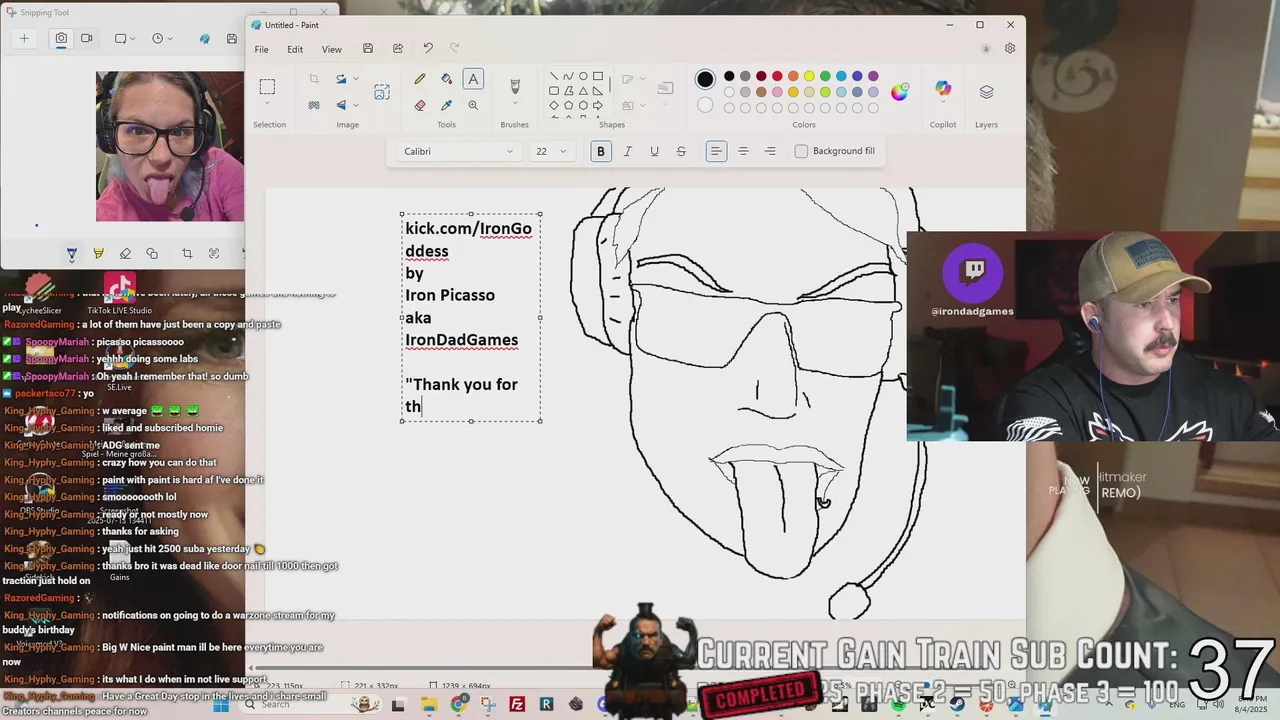This screenshot has height=720, width=1280.
Task: Start a New snip in Snipping Tool
Action: [24, 39]
